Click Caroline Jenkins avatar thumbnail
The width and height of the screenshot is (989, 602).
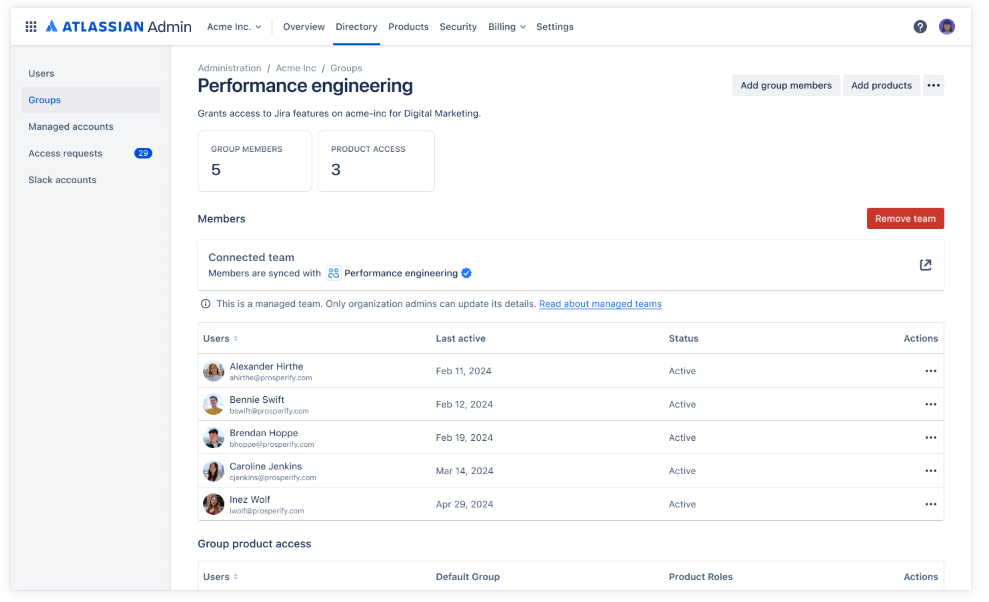[x=213, y=471]
